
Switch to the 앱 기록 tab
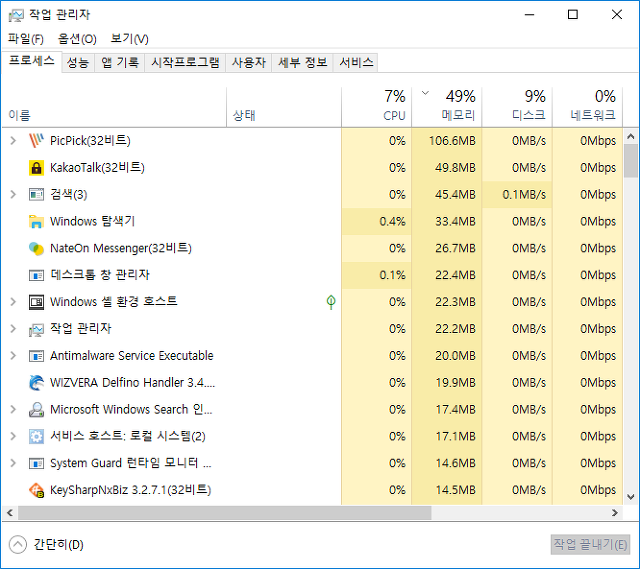[120, 63]
